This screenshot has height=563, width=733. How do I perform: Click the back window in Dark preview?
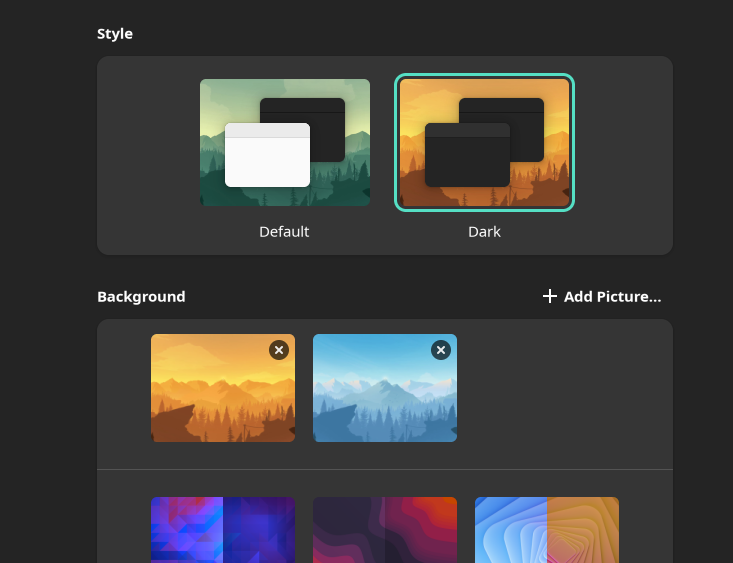pyautogui.click(x=525, y=112)
